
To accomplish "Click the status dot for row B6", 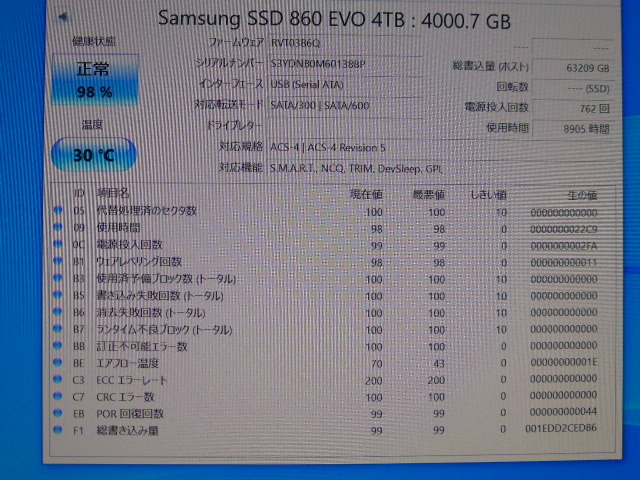I will coord(58,312).
